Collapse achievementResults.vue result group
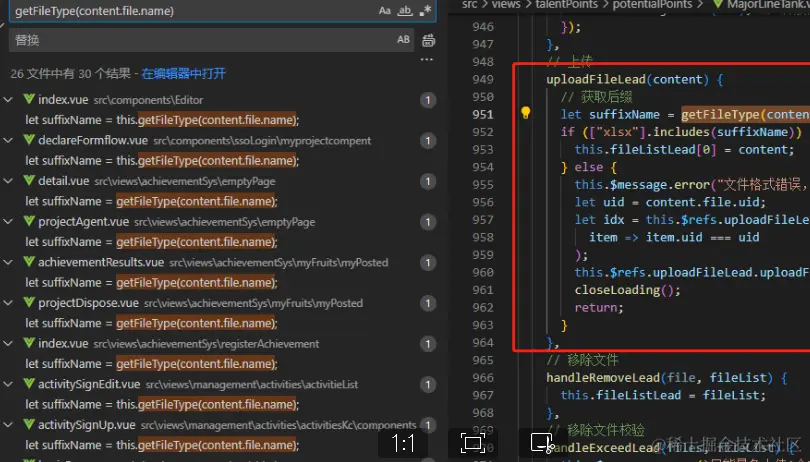810x462 pixels. [8, 263]
